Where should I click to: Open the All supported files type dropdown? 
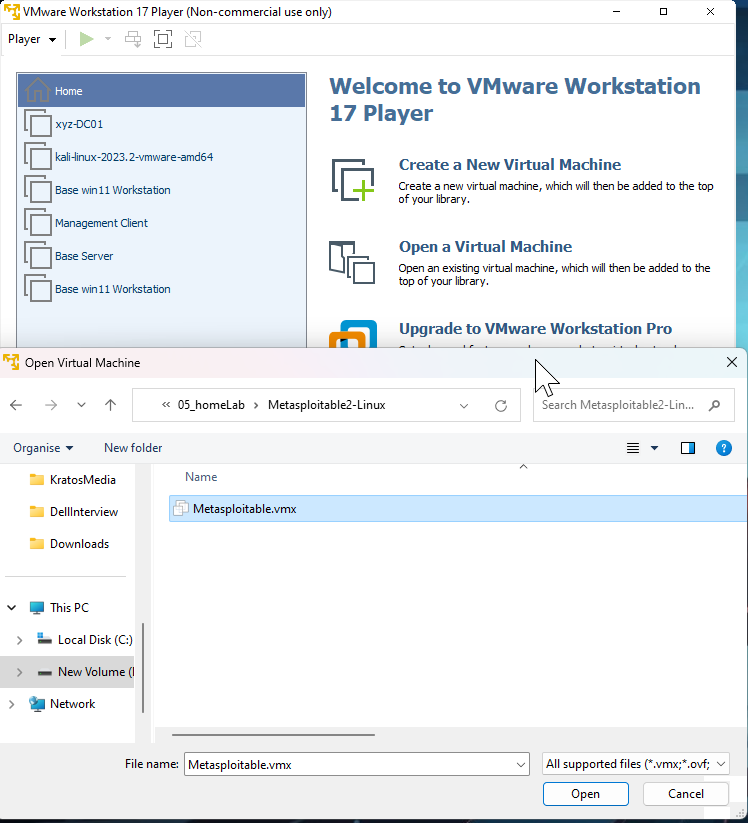[636, 764]
